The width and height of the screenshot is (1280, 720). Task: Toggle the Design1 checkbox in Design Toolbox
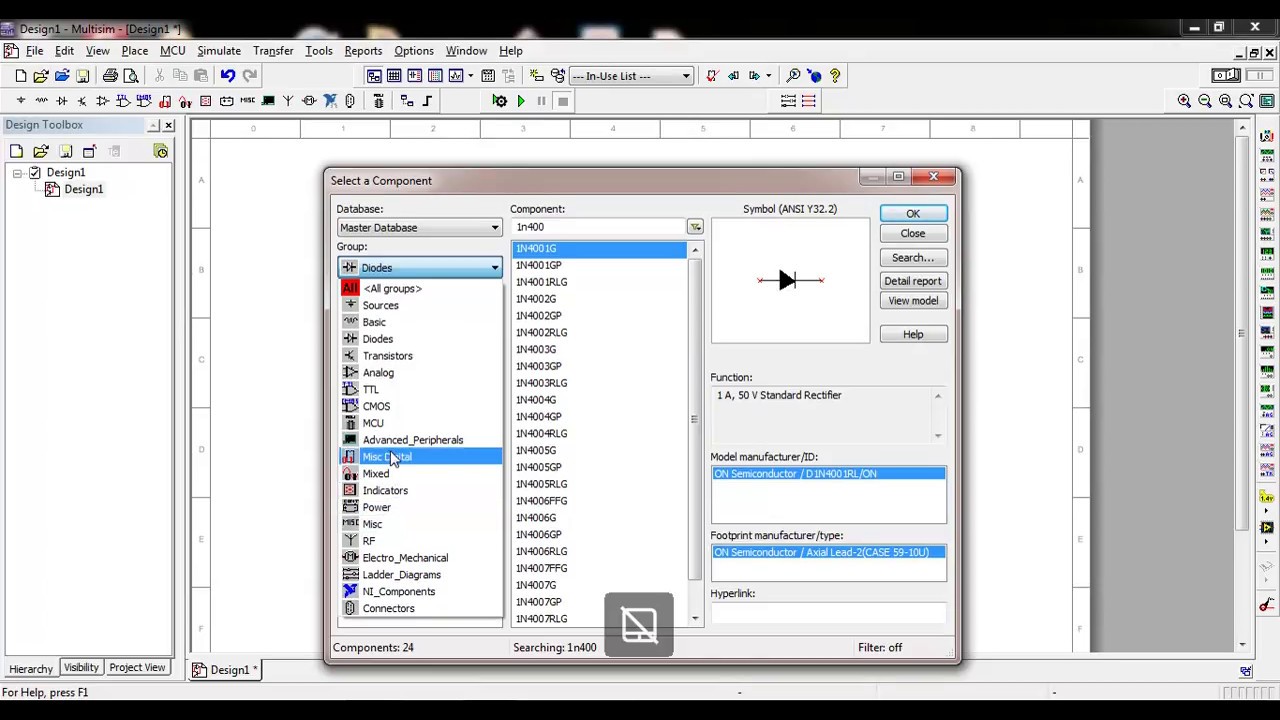[x=34, y=172]
